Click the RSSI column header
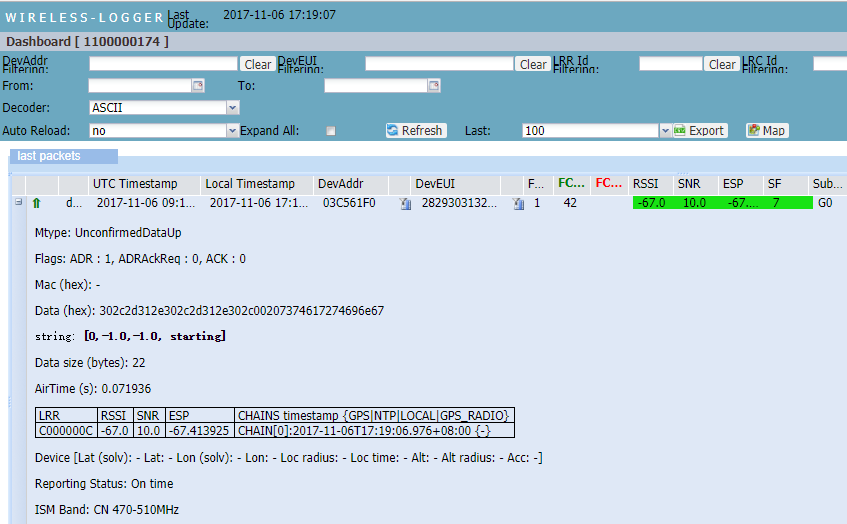Viewport: 847px width, 524px height. click(x=651, y=184)
